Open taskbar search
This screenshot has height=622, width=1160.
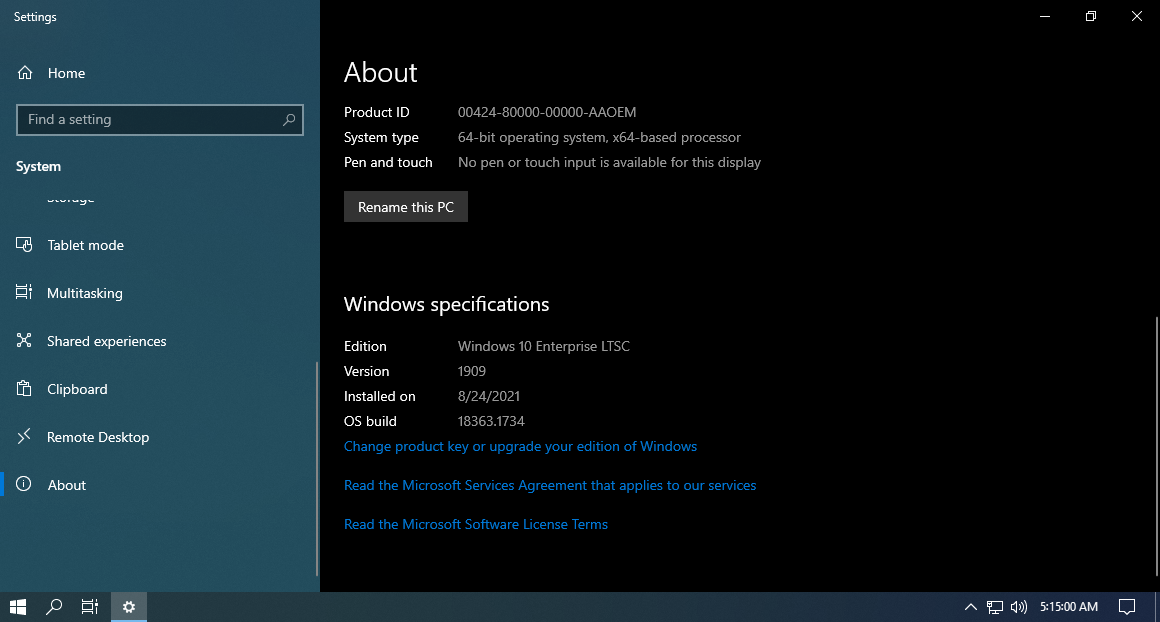[x=54, y=607]
